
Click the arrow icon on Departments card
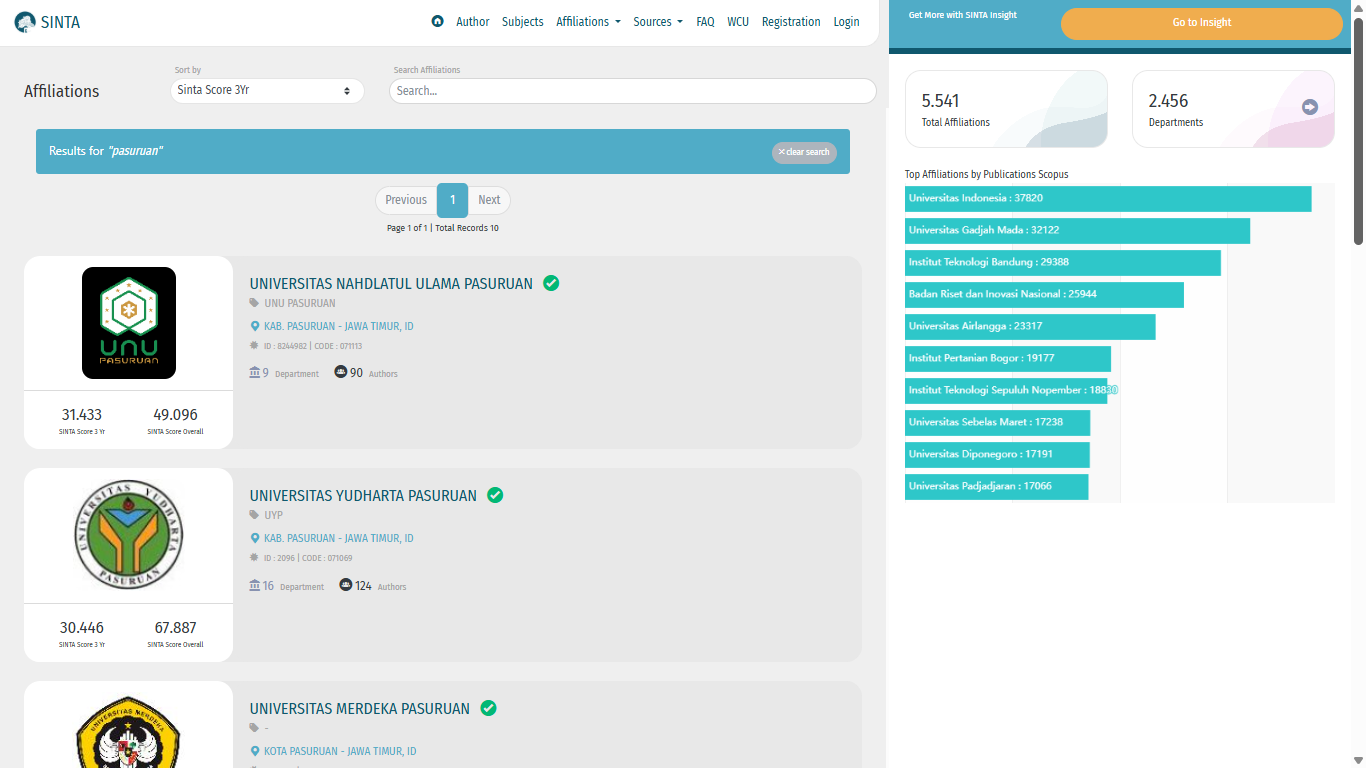pyautogui.click(x=1310, y=107)
